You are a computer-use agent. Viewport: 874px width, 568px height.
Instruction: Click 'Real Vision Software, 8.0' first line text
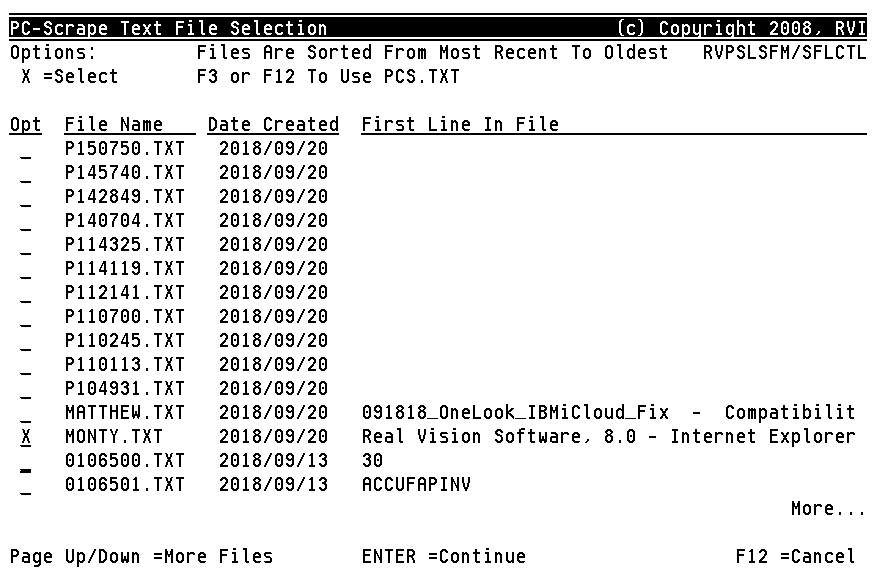tap(499, 436)
